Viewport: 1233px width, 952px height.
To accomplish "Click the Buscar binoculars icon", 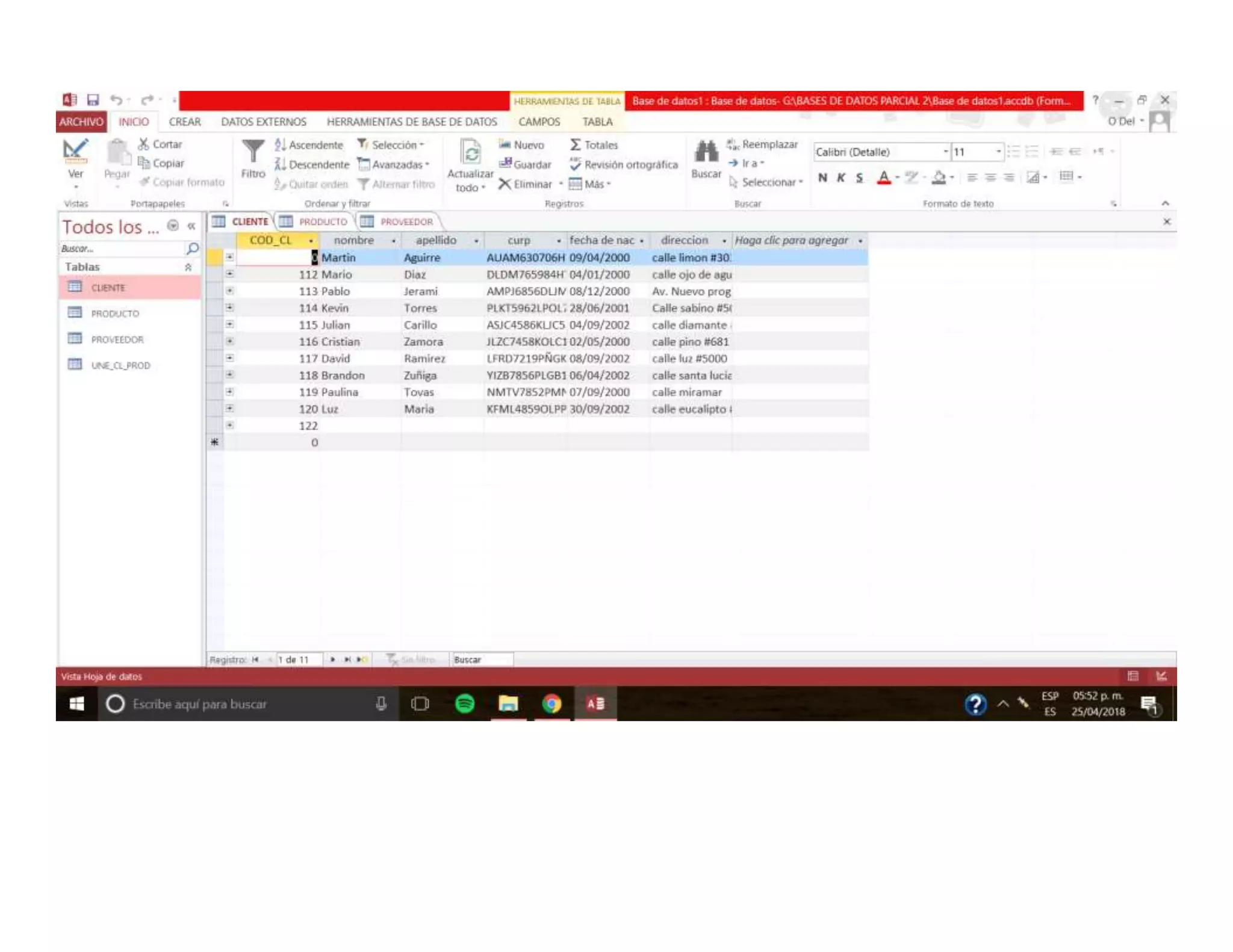I will (x=706, y=152).
